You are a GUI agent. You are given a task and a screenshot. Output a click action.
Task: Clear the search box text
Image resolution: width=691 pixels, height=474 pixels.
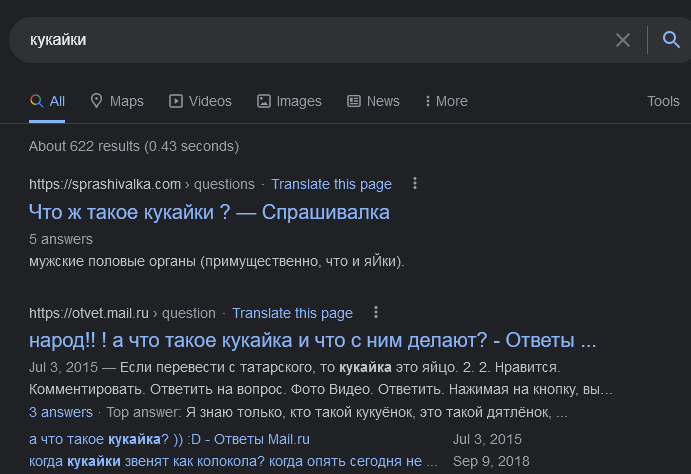tap(623, 40)
